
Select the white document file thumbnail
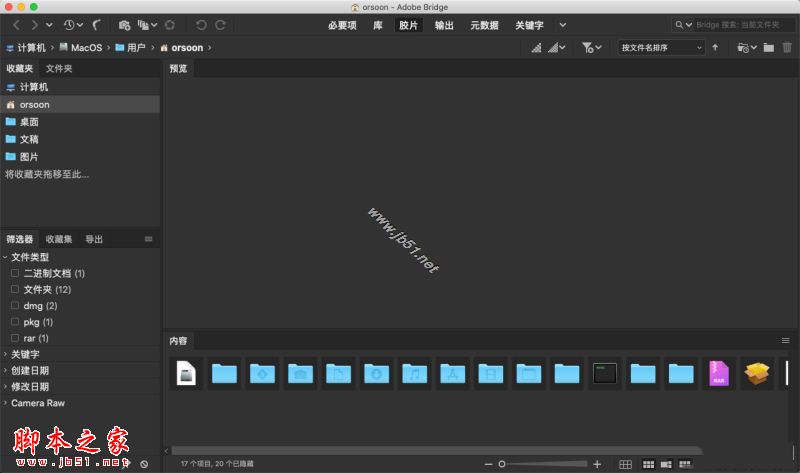tap(186, 374)
